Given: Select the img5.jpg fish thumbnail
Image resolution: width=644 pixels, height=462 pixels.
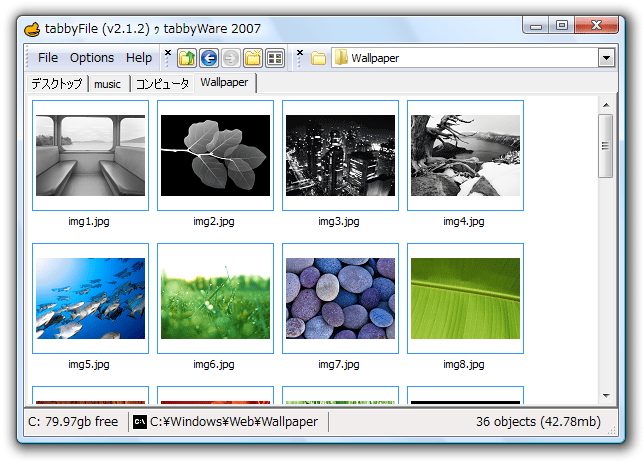Looking at the screenshot, I should (90, 298).
